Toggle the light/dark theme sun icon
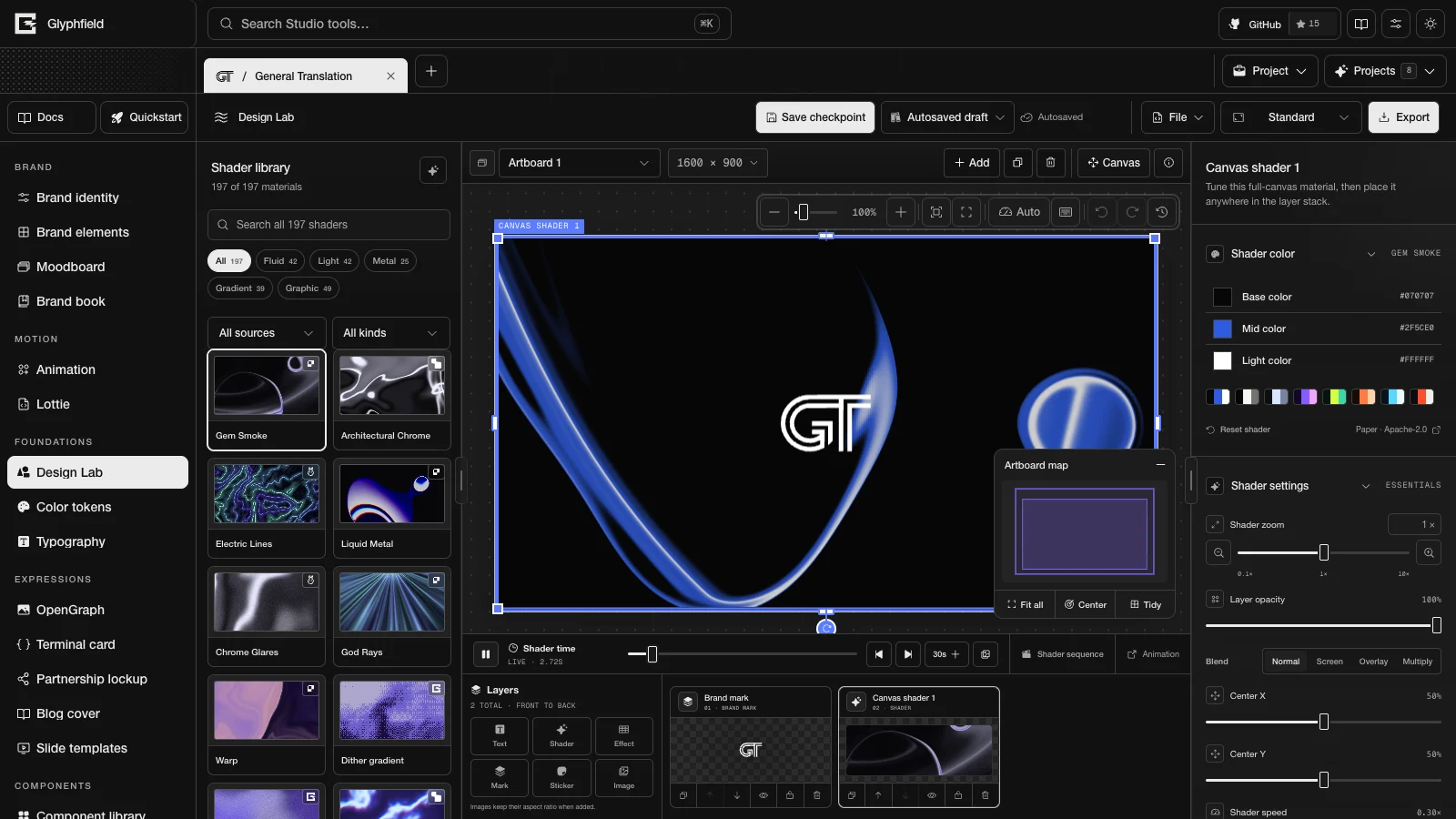 (1431, 25)
